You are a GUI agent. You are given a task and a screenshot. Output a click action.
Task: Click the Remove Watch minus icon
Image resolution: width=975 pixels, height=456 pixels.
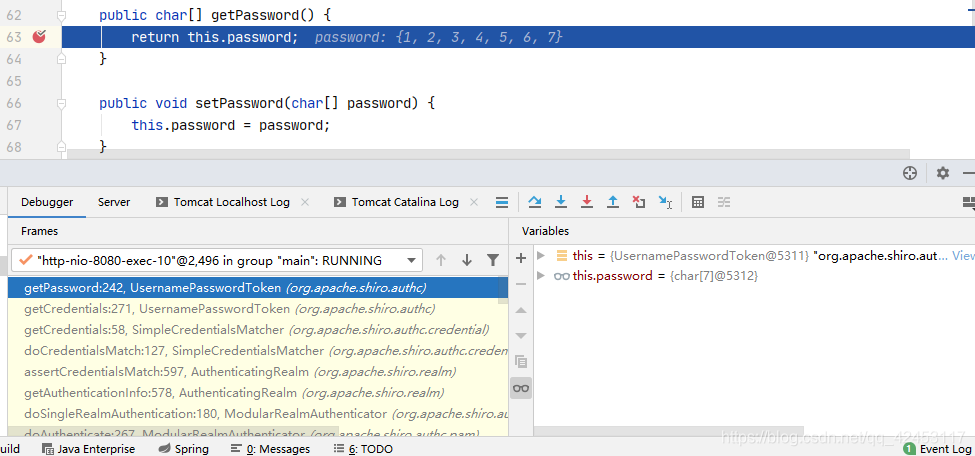click(521, 284)
